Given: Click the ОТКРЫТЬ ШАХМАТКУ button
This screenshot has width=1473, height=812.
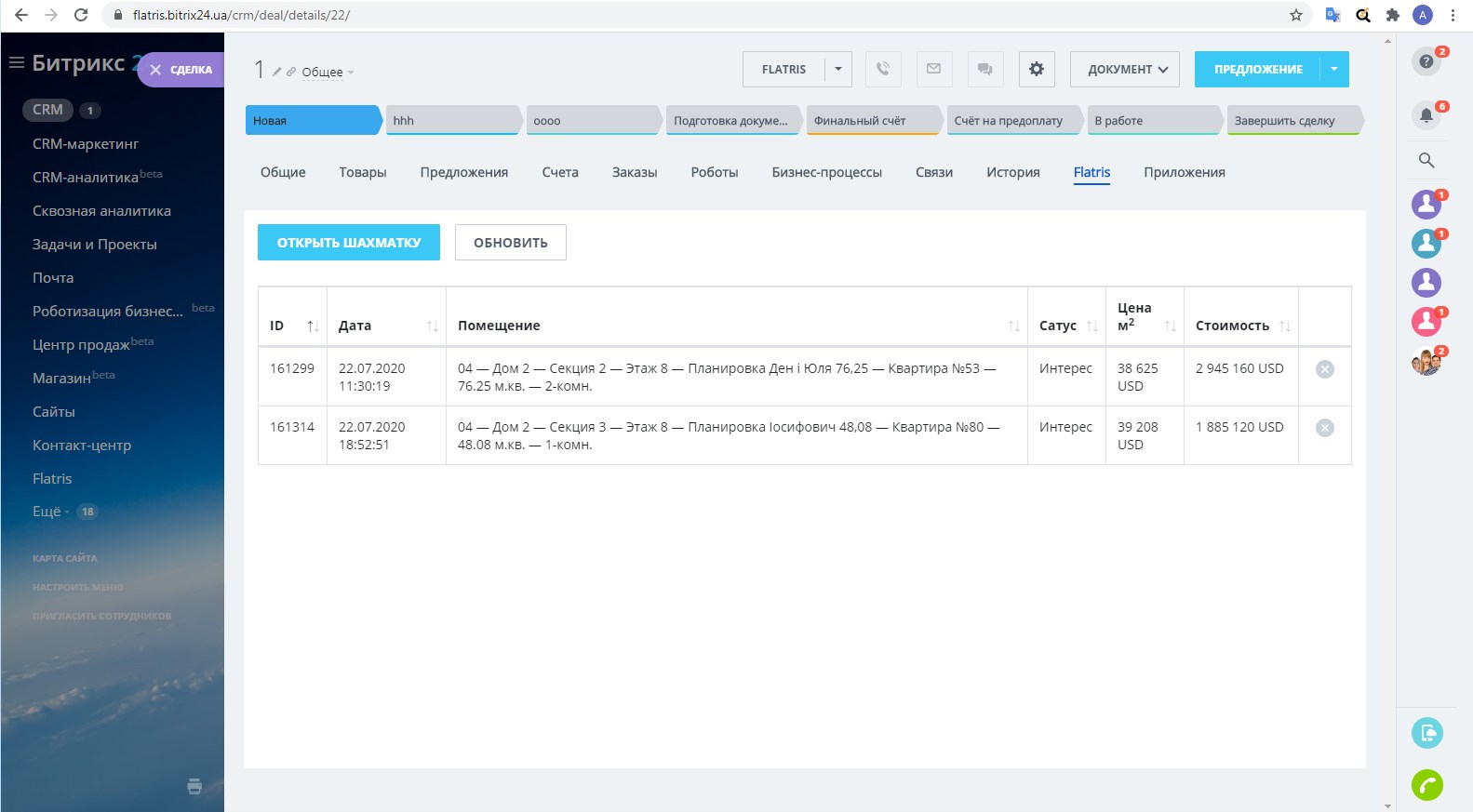Looking at the screenshot, I should click(x=349, y=243).
